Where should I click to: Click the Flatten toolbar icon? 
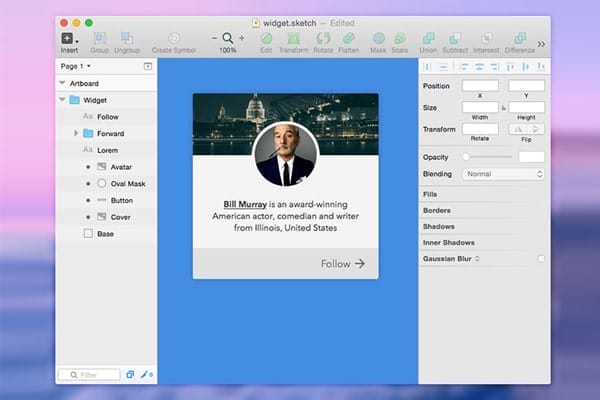click(349, 39)
